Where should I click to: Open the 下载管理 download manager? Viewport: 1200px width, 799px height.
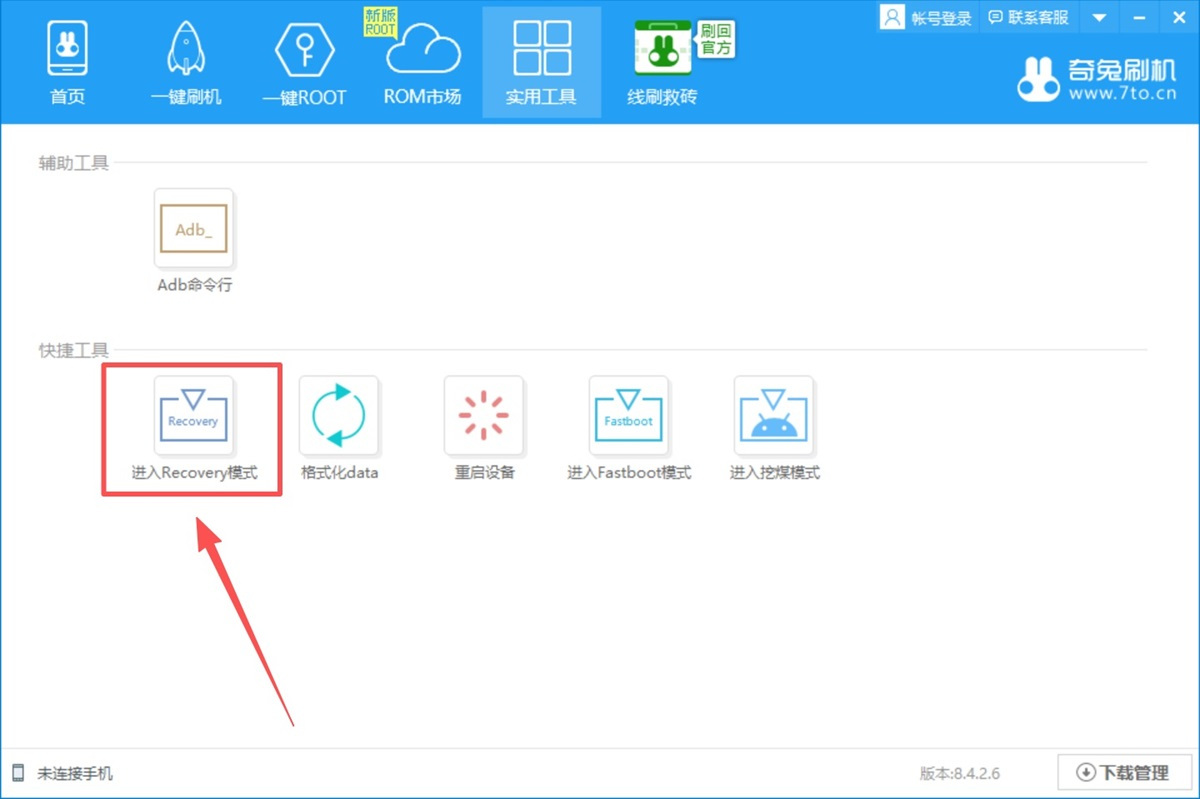coord(1124,773)
